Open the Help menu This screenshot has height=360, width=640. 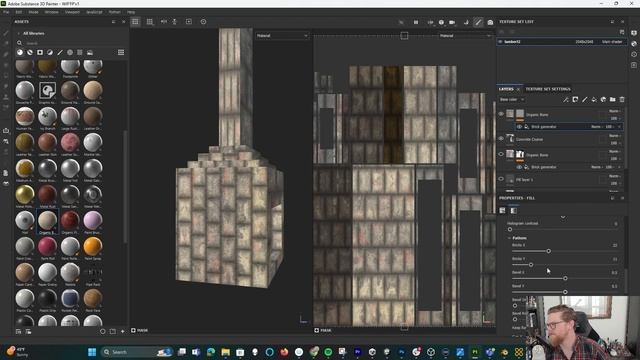131,12
